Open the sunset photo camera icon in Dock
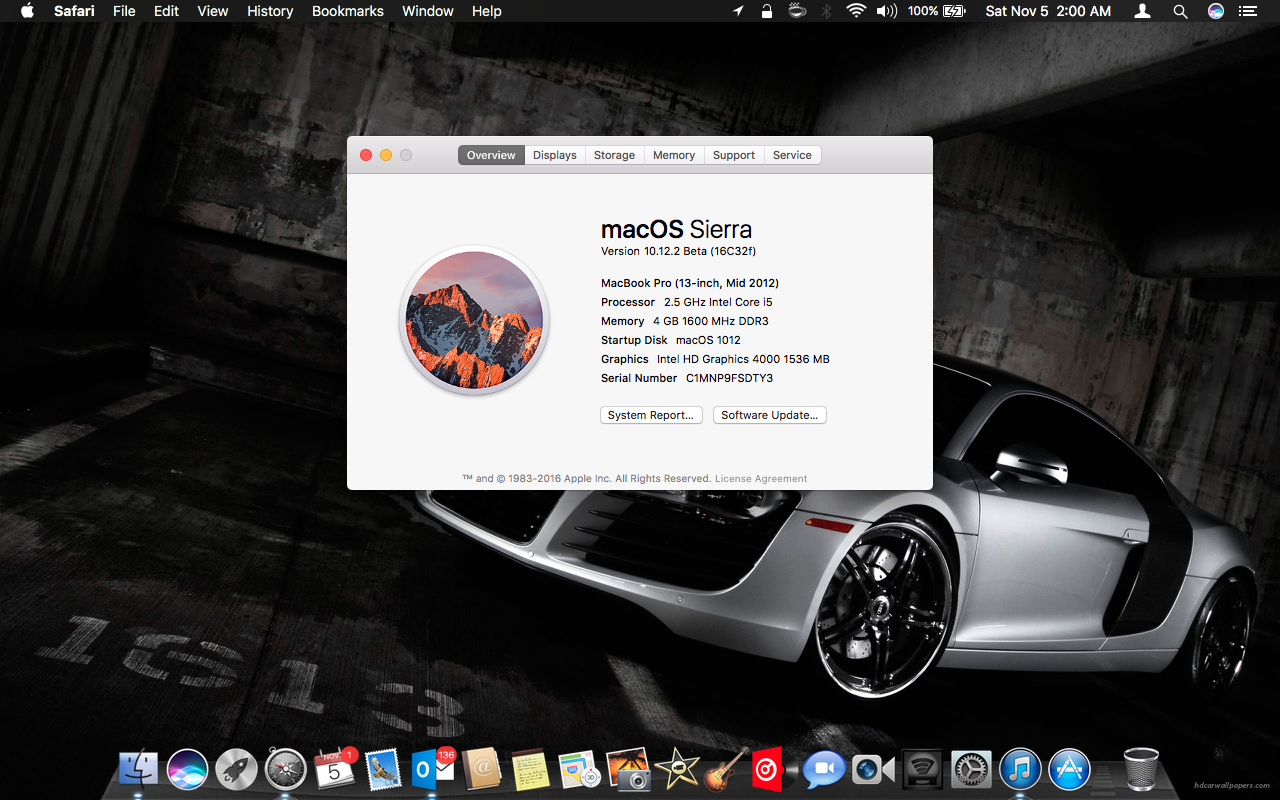 coord(628,769)
